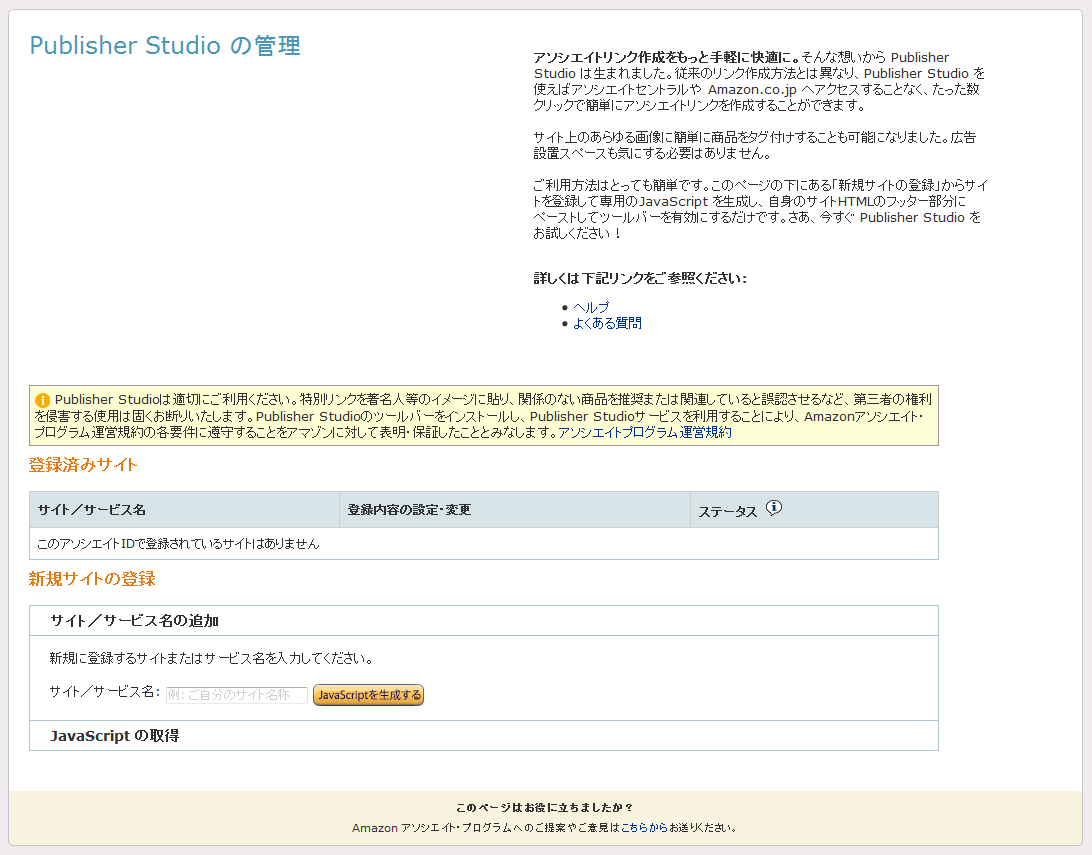Viewport: 1092px width, 855px height.
Task: Click the orange warning notice icon
Action: (42, 400)
